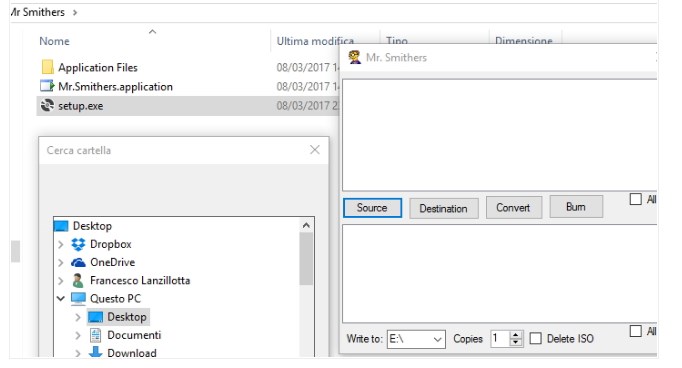Viewport: 682px width, 368px height.
Task: Expand the Dropbox tree node
Action: (60, 244)
